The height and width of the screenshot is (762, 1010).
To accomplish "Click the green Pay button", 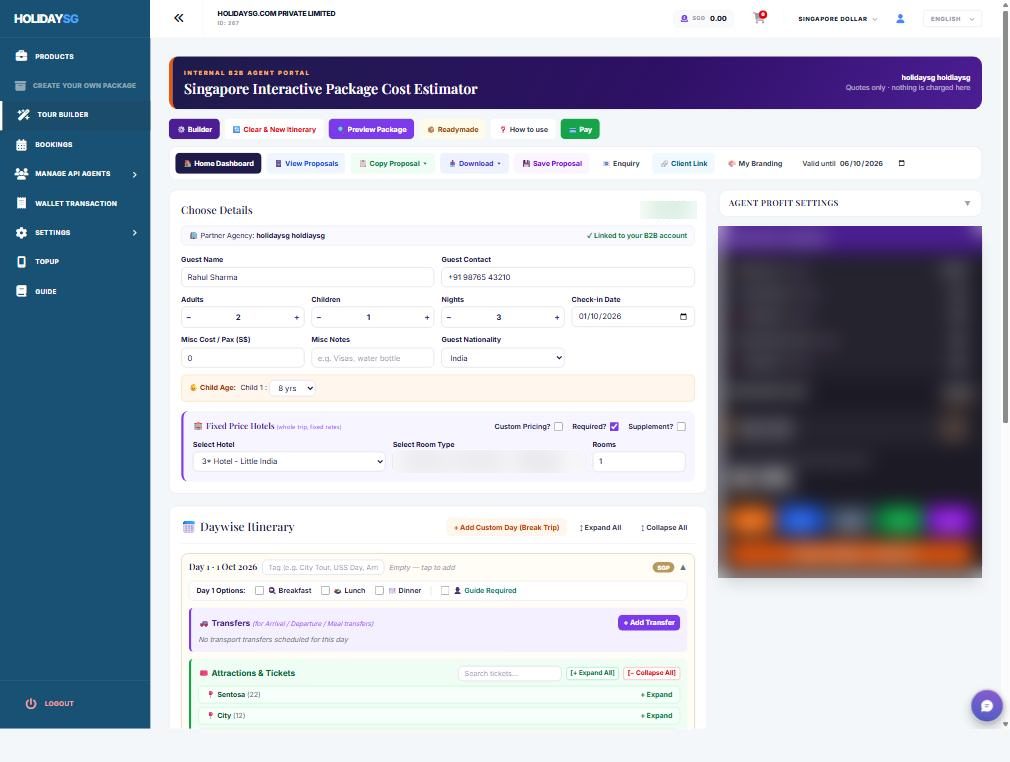I will pos(580,129).
